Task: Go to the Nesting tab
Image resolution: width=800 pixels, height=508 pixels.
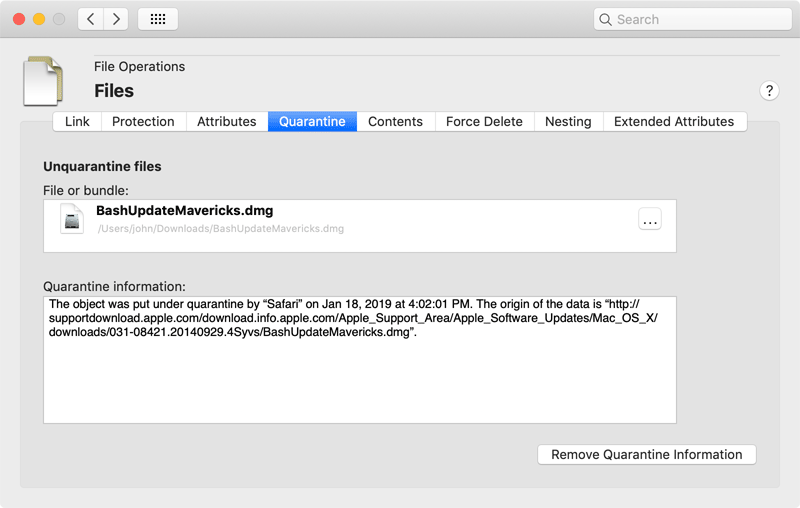Action: pyautogui.click(x=568, y=121)
